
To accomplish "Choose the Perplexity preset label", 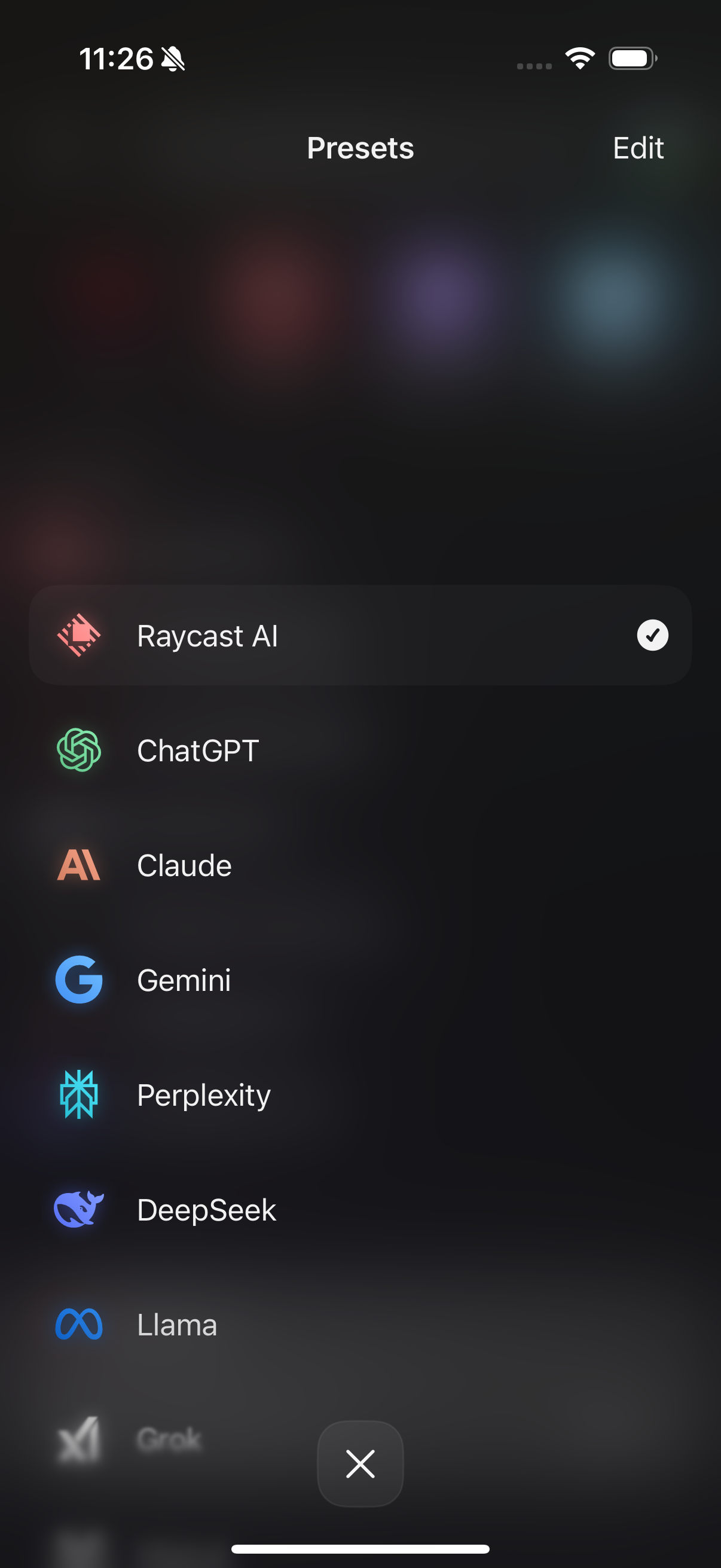I will click(x=204, y=1095).
